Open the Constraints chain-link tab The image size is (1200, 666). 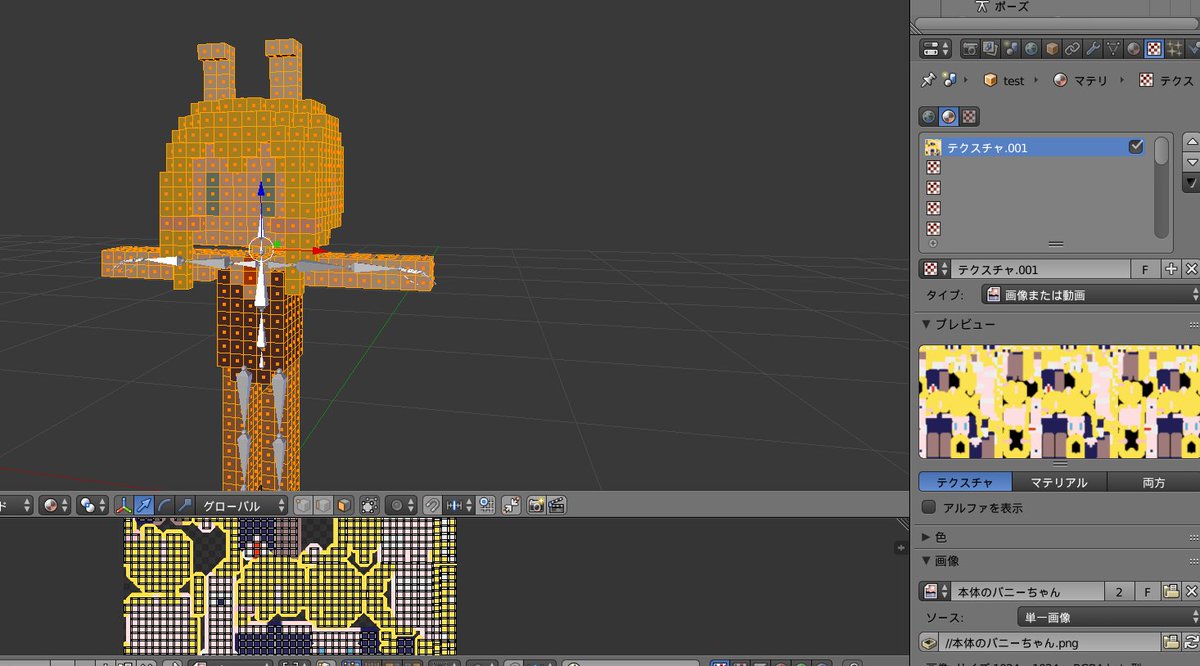coord(1072,48)
